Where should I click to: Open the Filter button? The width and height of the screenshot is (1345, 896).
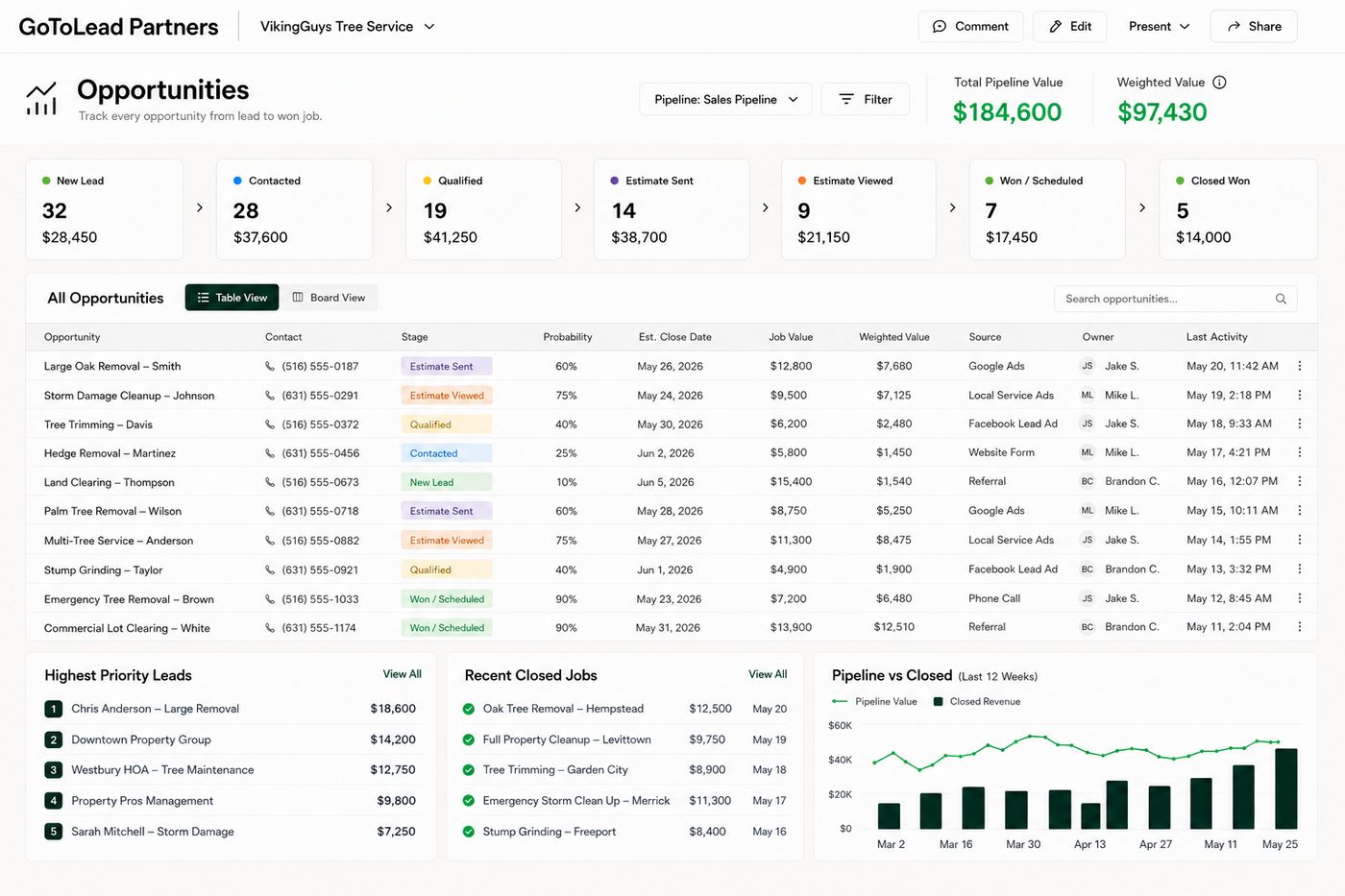point(865,99)
